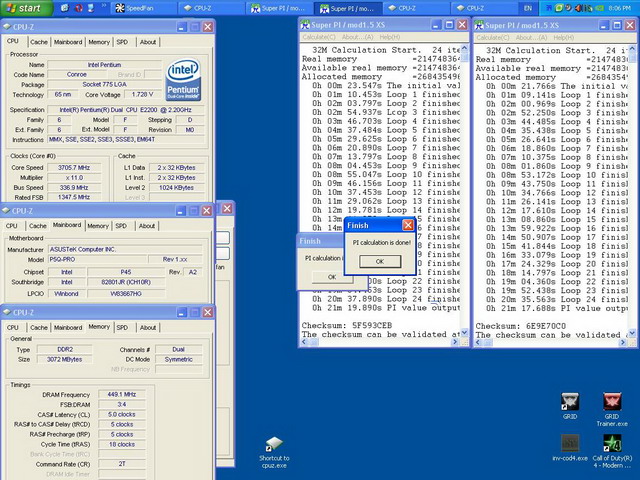The width and height of the screenshot is (640, 480).
Task: Select Memory tab in middle CPU-Z window
Action: tap(98, 226)
